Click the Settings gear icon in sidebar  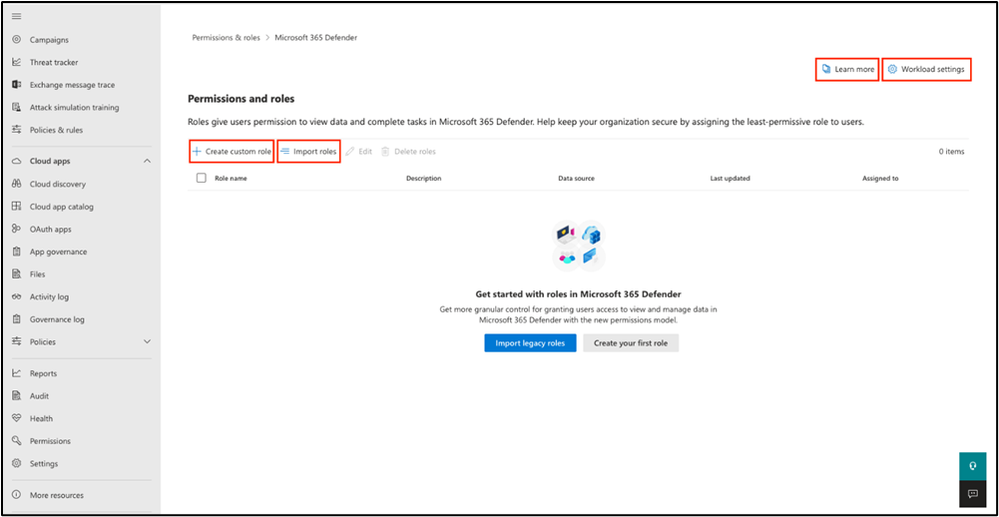17,463
